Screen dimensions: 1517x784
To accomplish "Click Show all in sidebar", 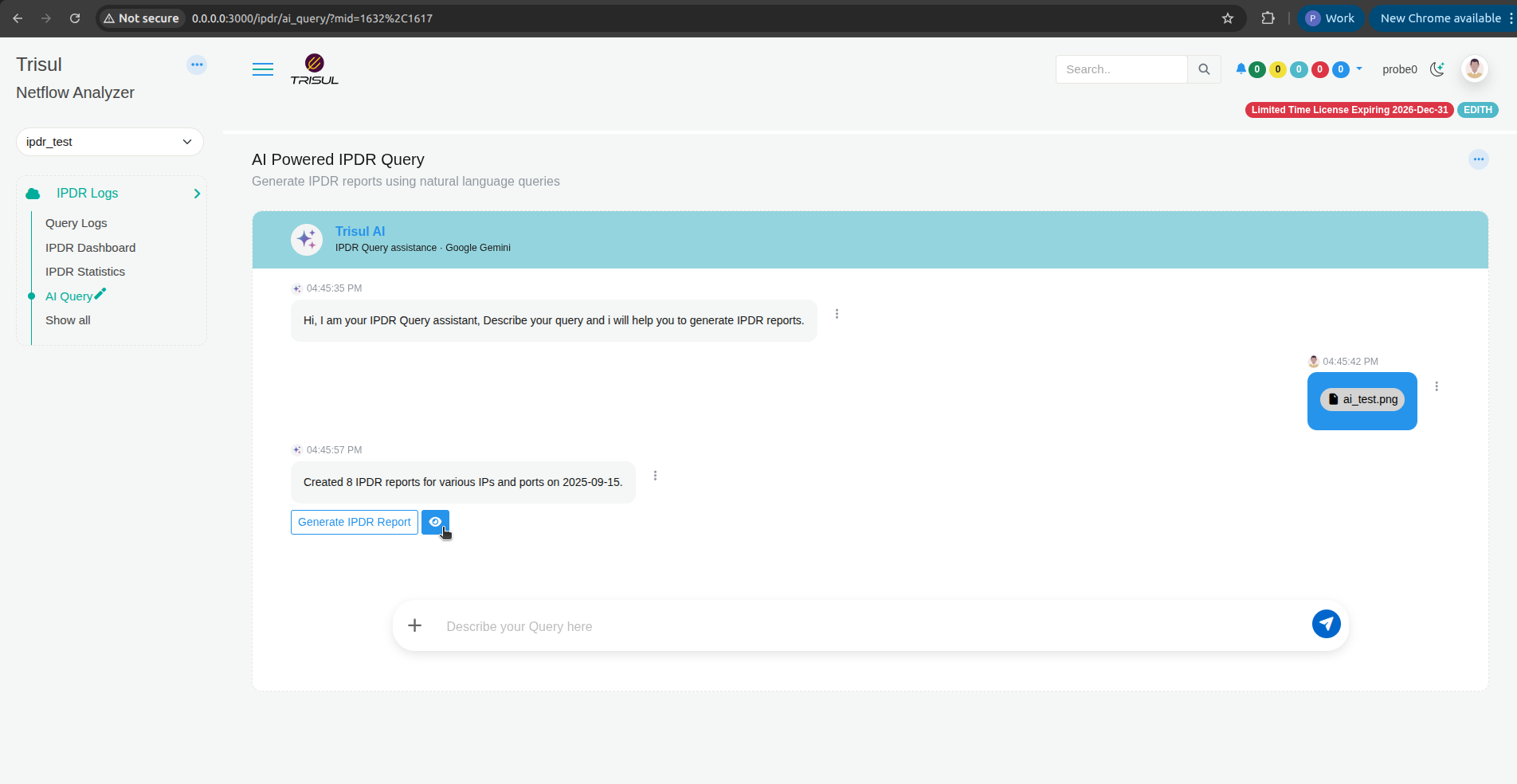I will pos(68,320).
